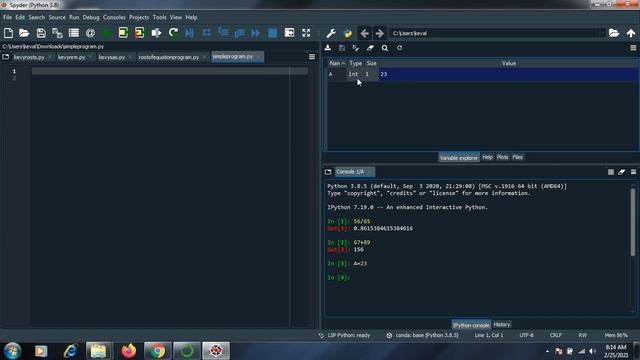
Task: Select the Plots pane tab
Action: [x=502, y=157]
